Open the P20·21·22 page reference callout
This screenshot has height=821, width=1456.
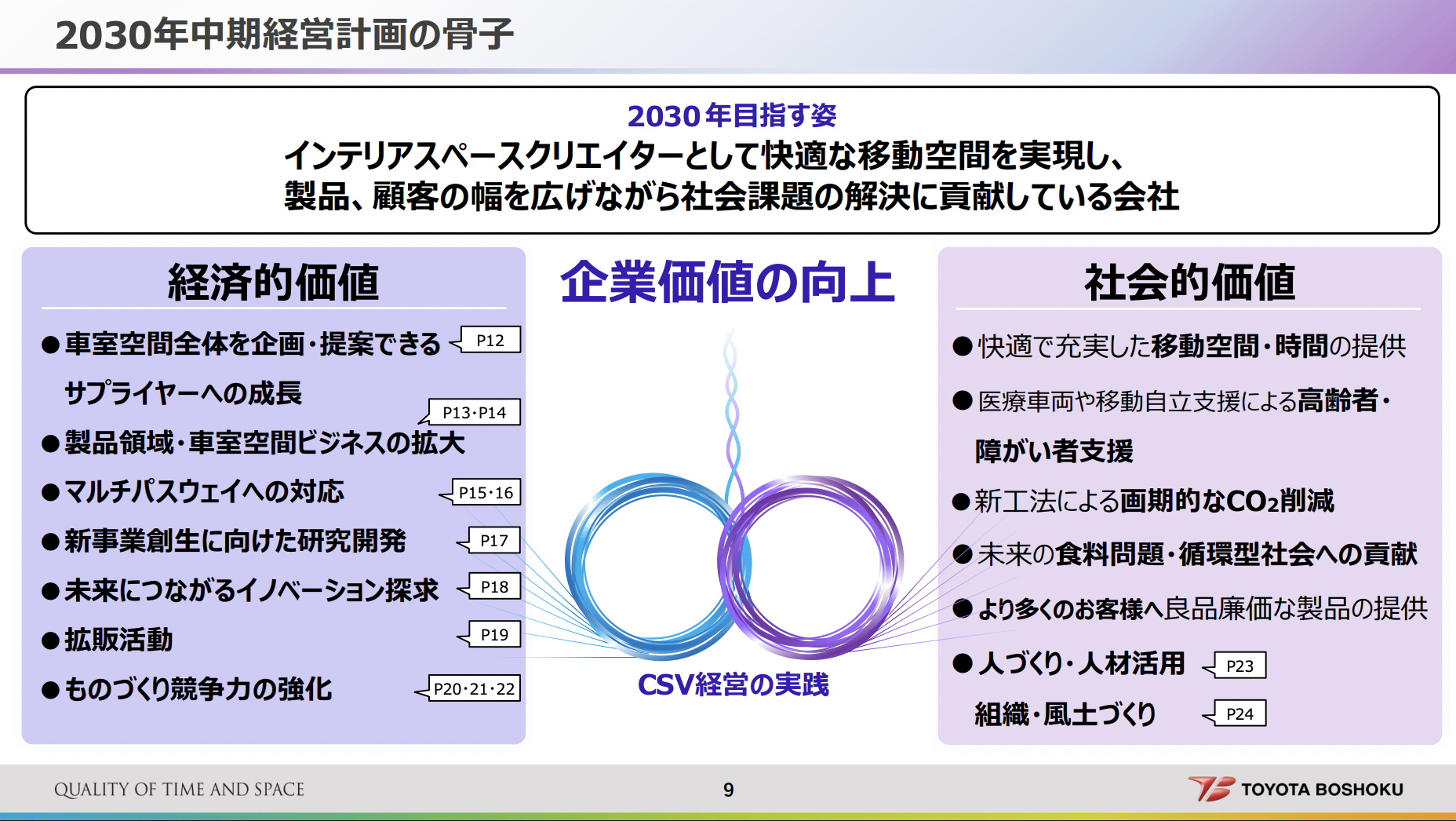474,688
